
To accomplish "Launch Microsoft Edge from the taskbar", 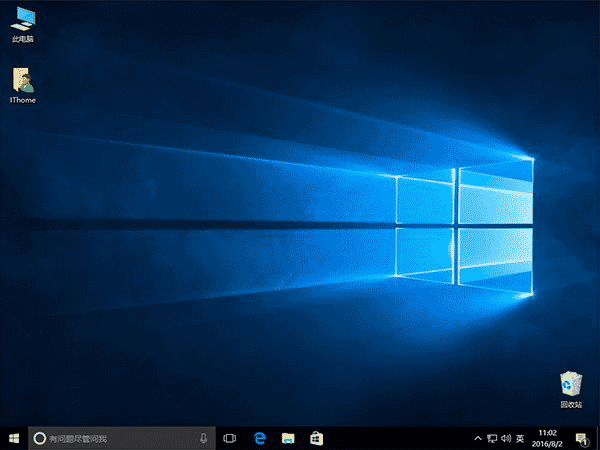I will [258, 438].
